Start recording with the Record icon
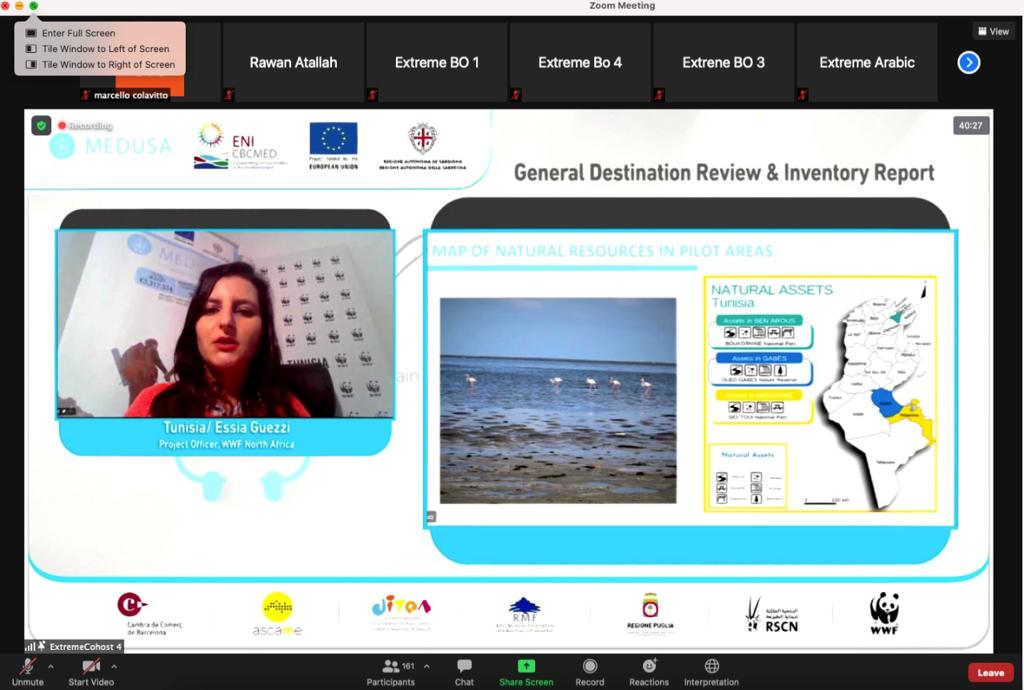Image resolution: width=1024 pixels, height=690 pixels. [x=590, y=667]
